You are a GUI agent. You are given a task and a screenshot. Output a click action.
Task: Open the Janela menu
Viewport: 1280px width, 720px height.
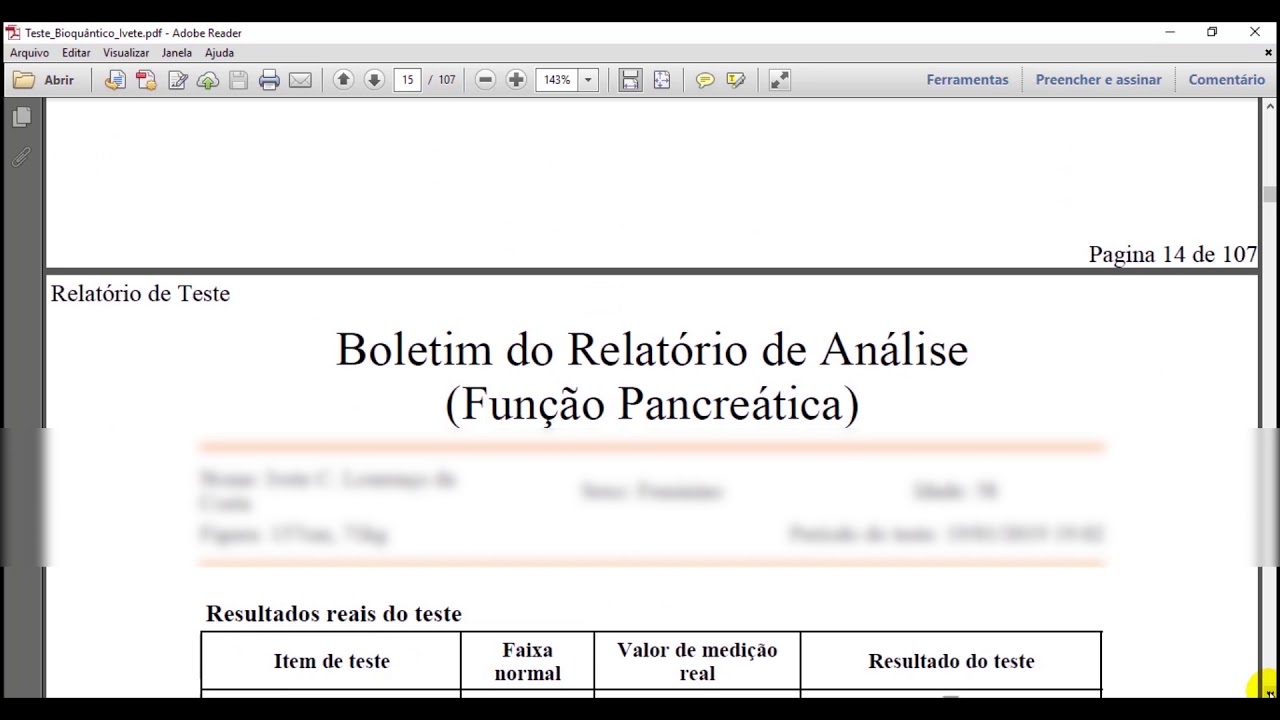(176, 53)
